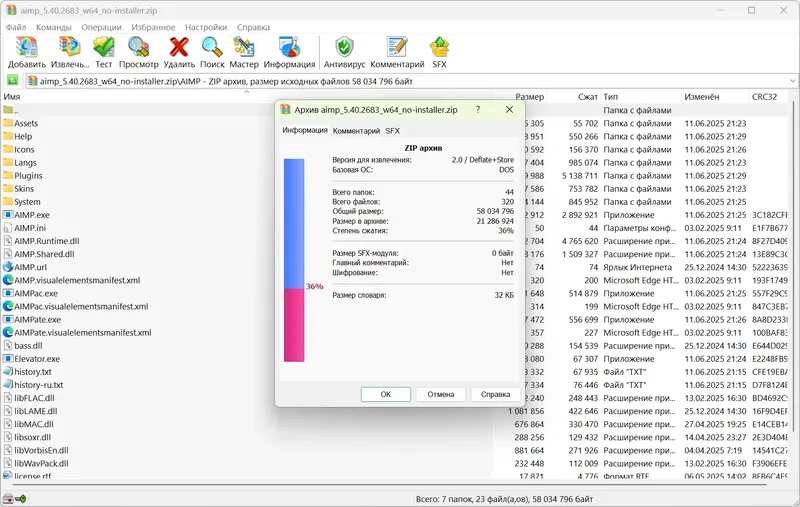
Task: Open the Файл menu
Action: 16,27
